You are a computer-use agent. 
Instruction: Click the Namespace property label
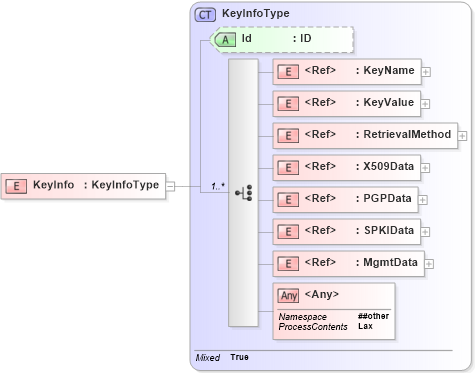[x=302, y=317]
